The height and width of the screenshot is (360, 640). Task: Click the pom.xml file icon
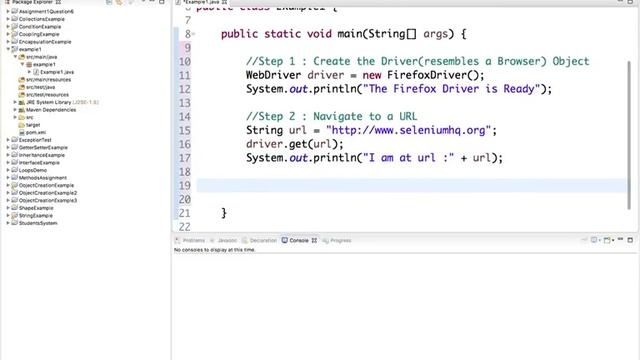(x=22, y=132)
